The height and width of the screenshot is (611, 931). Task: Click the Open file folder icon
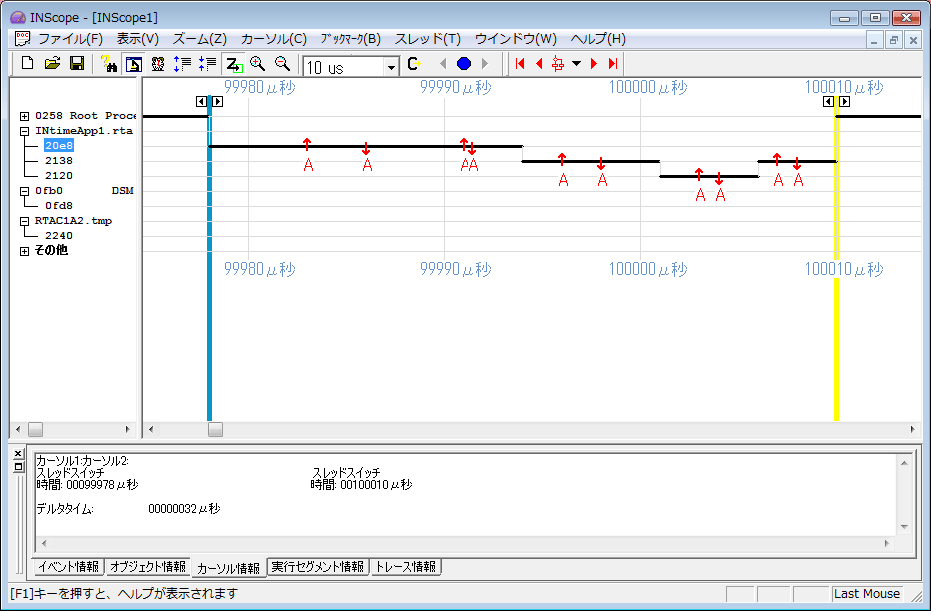[52, 63]
